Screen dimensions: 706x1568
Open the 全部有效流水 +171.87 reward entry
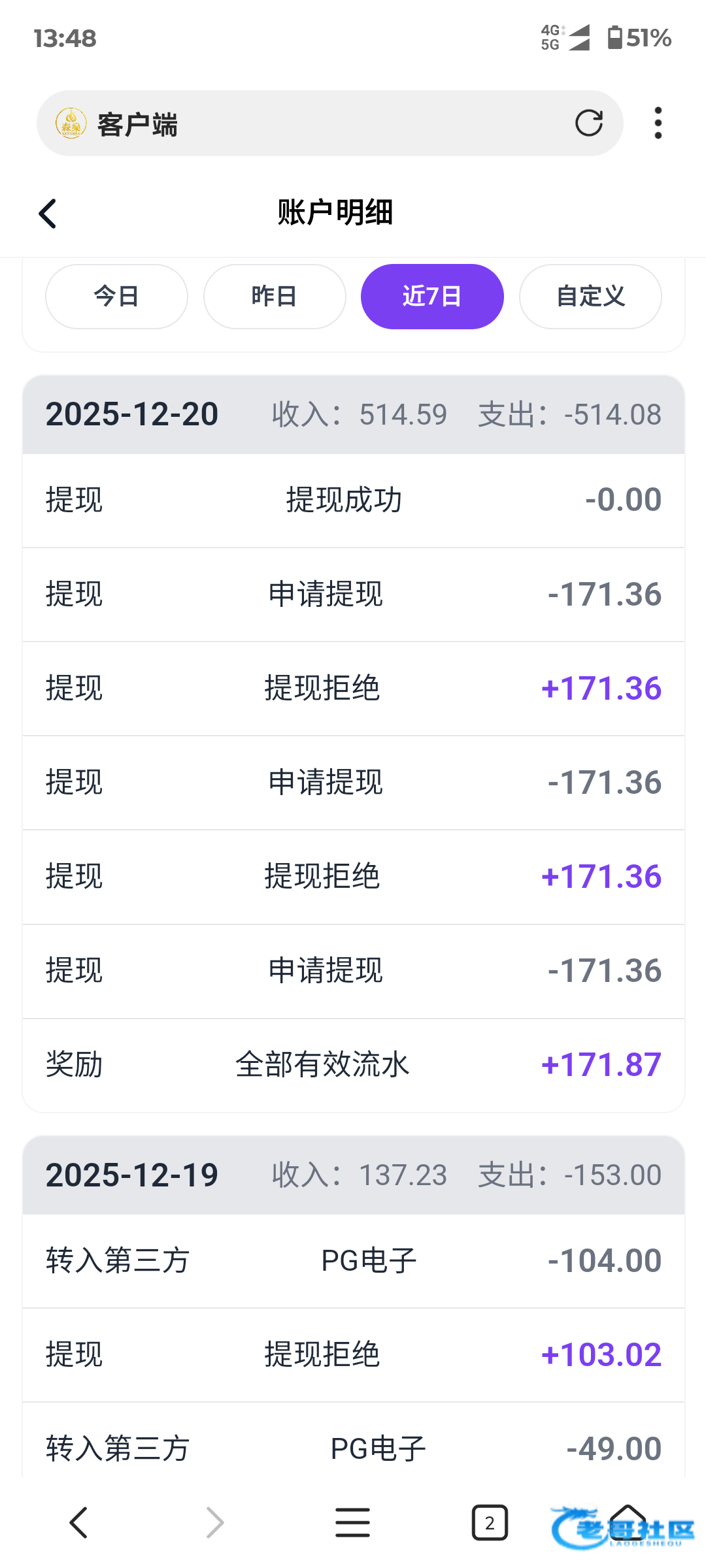coord(353,1065)
